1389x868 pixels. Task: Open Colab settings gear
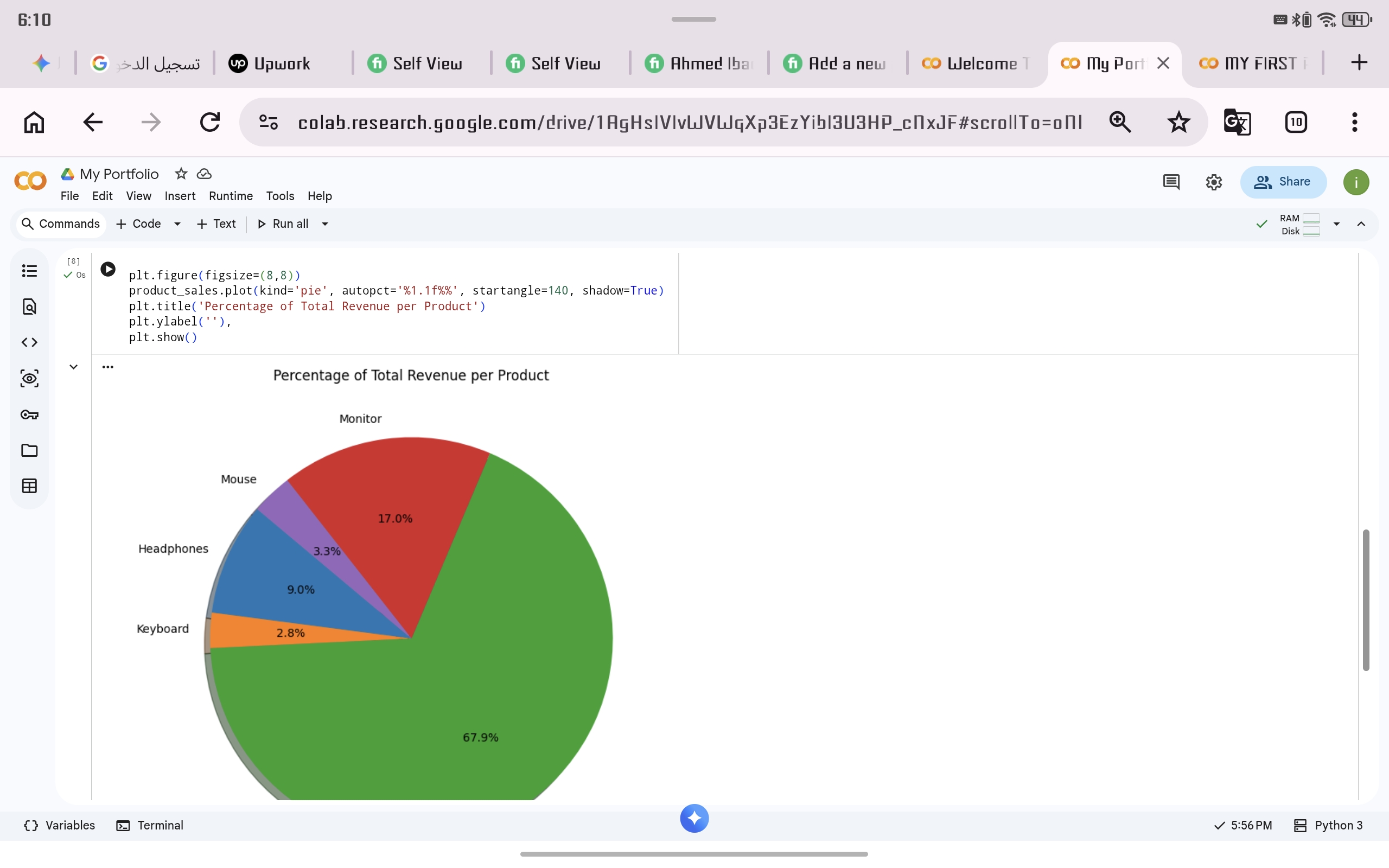tap(1213, 182)
